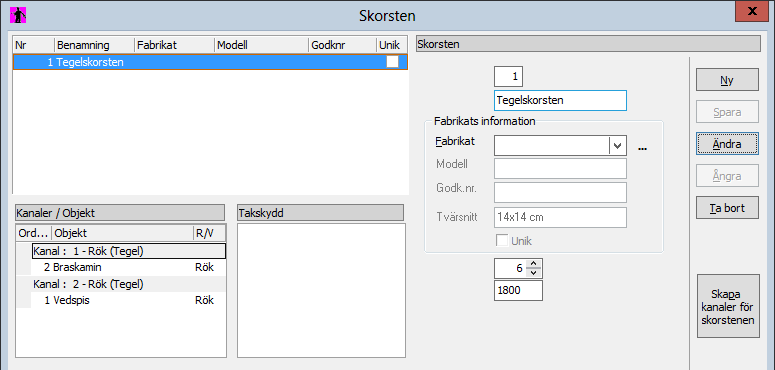Click the ellipsis button beside Fabrikat
Viewport: 775px width, 370px height.
coord(643,148)
